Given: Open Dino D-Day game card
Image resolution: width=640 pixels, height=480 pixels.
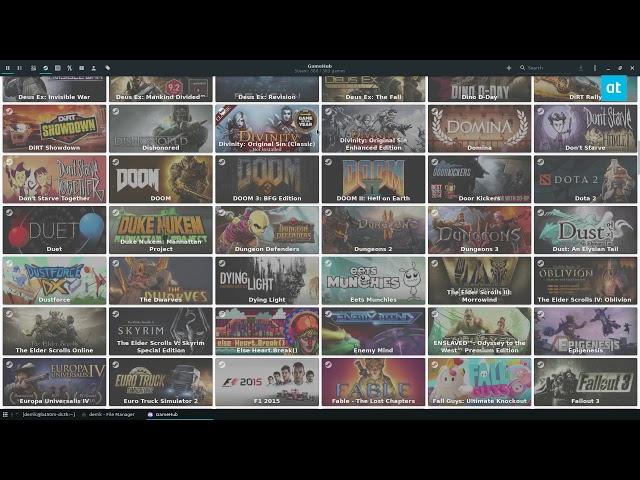Looking at the screenshot, I should pos(480,89).
